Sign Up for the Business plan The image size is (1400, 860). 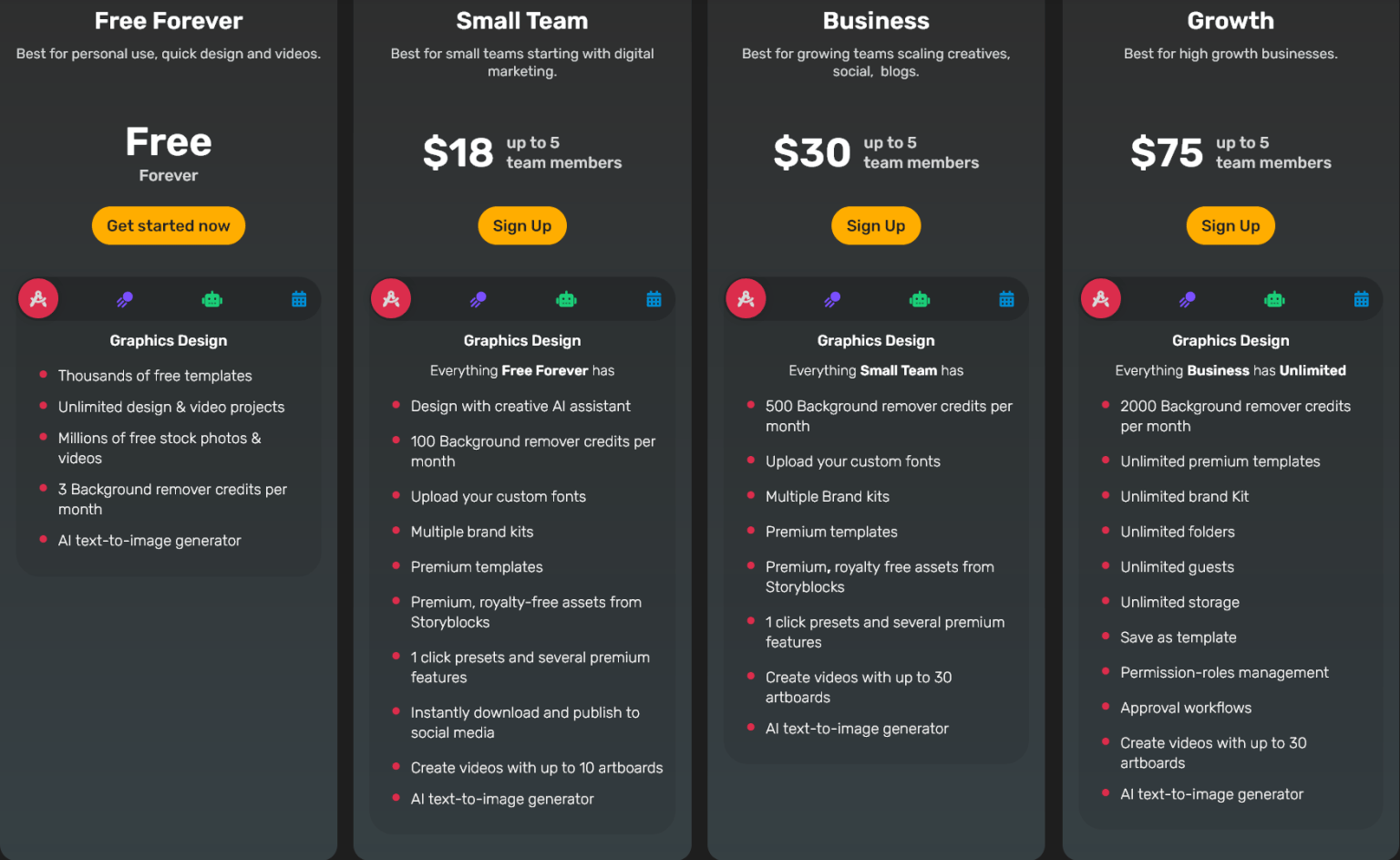pyautogui.click(x=875, y=225)
